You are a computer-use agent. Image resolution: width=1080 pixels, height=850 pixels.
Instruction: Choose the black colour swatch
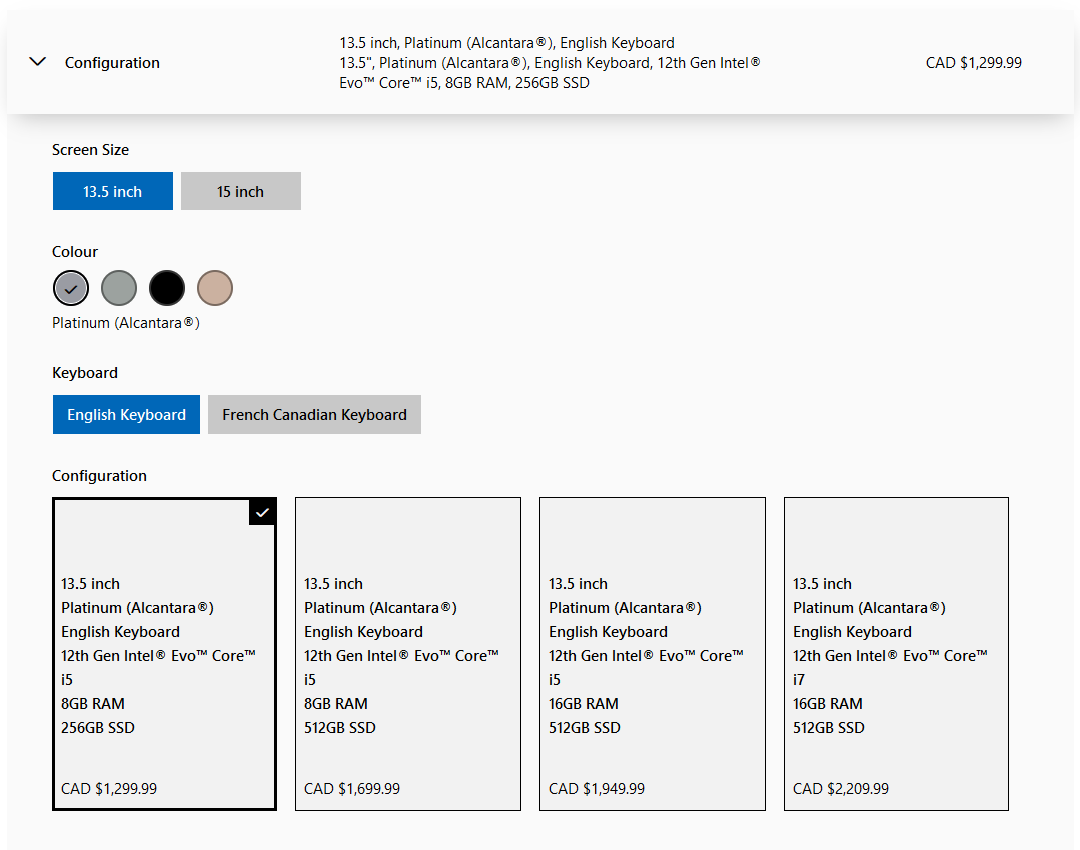(167, 288)
